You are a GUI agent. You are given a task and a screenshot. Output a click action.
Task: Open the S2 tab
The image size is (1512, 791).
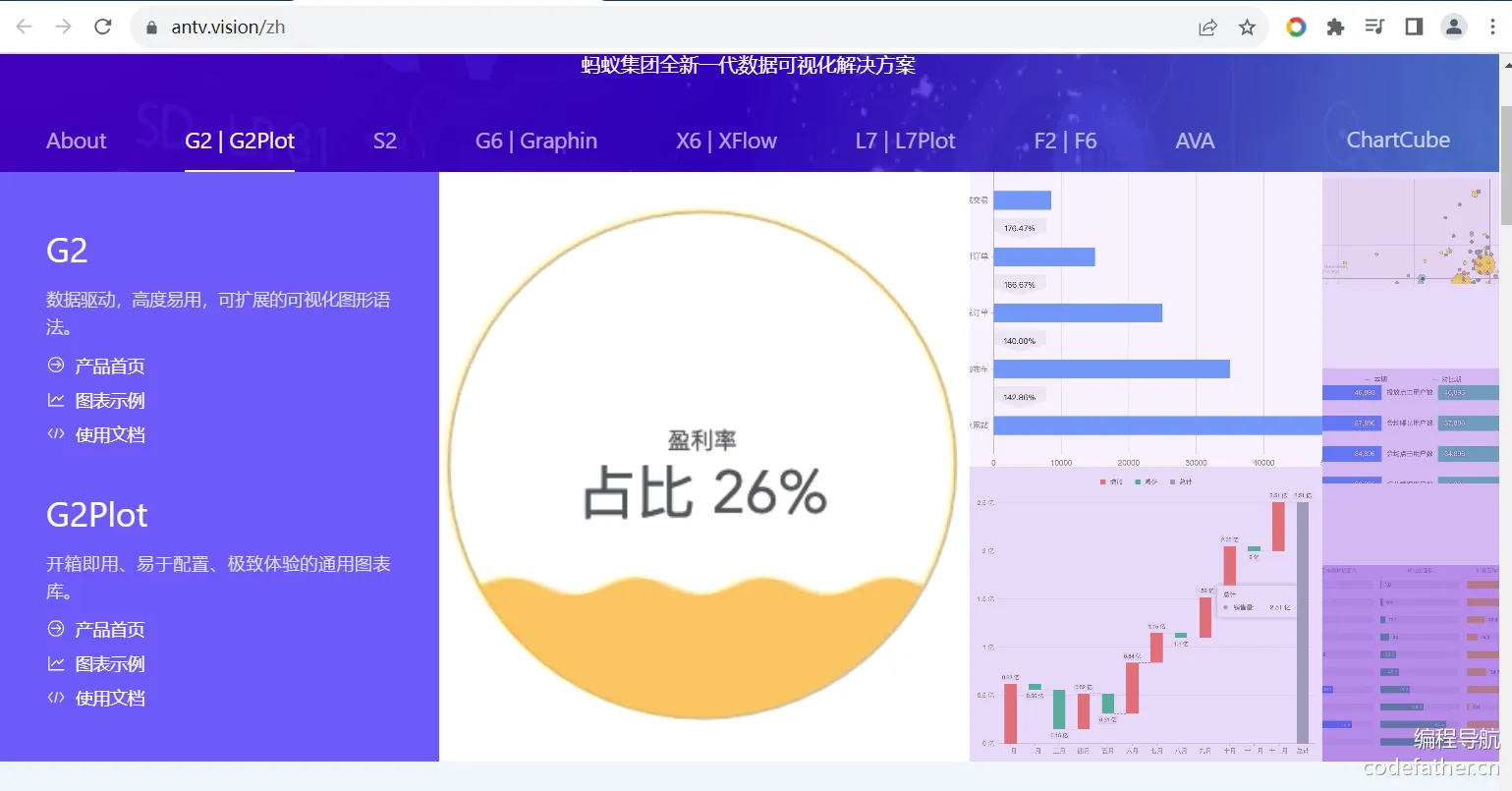pos(385,141)
